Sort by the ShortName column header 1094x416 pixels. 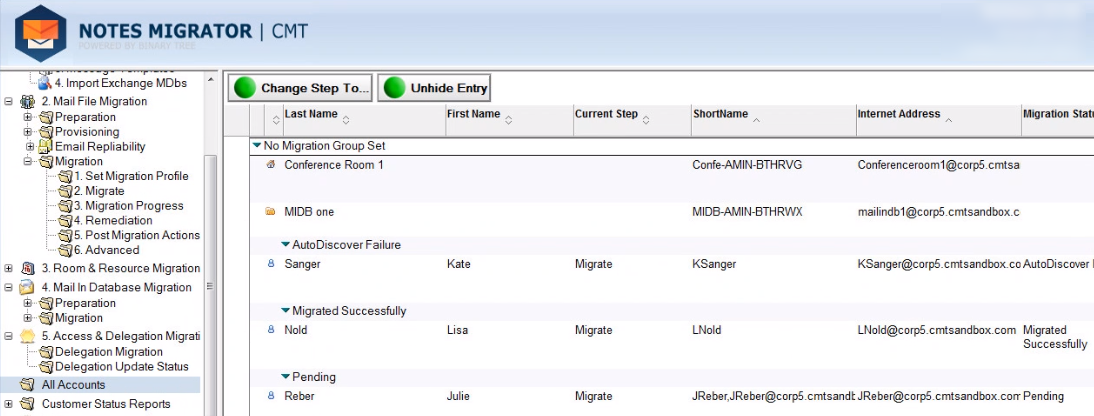(720, 114)
